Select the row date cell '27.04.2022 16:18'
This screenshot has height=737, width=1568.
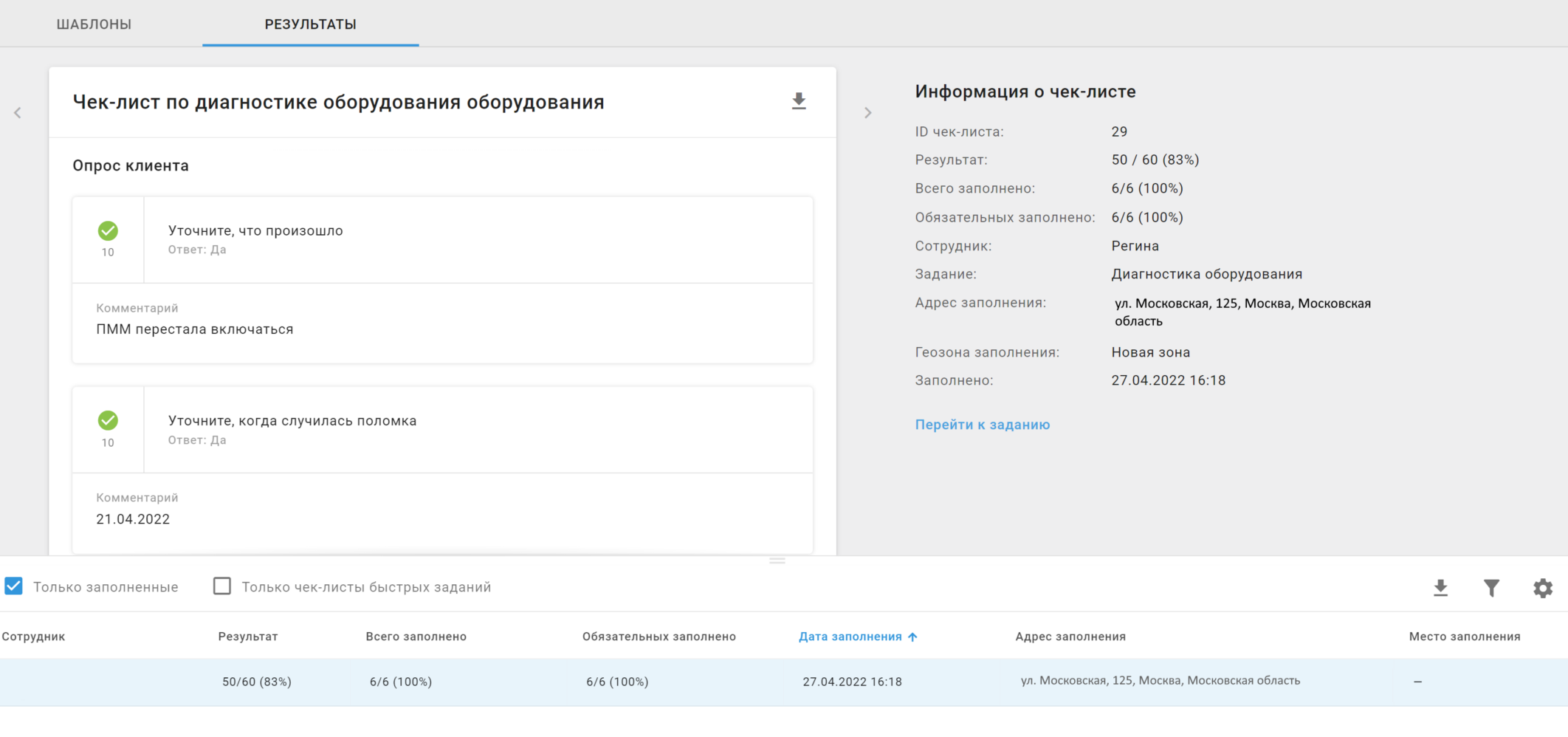coord(852,682)
